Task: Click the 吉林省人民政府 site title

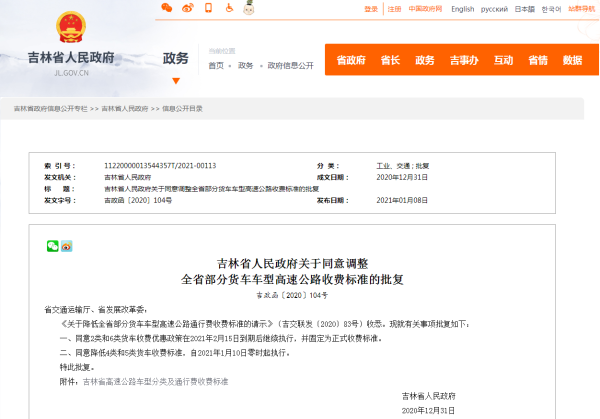Action: pyautogui.click(x=71, y=57)
